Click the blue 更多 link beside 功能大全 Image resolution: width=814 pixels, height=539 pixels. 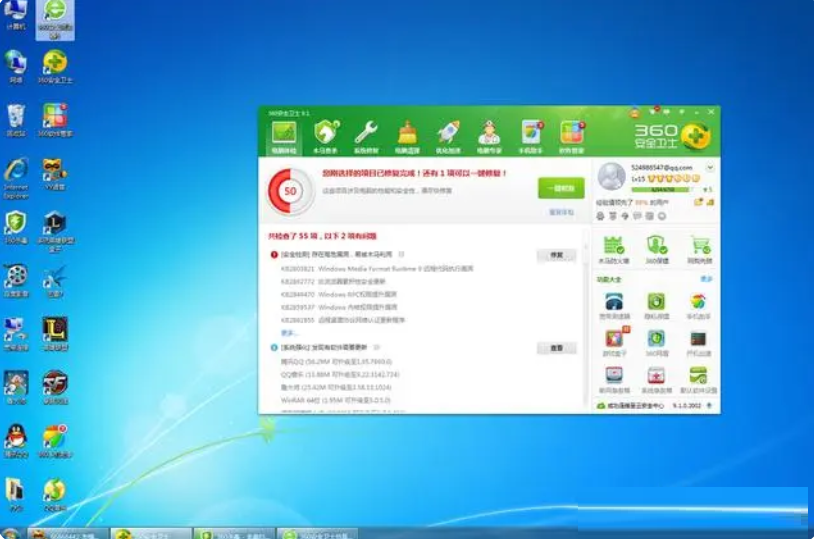[706, 279]
